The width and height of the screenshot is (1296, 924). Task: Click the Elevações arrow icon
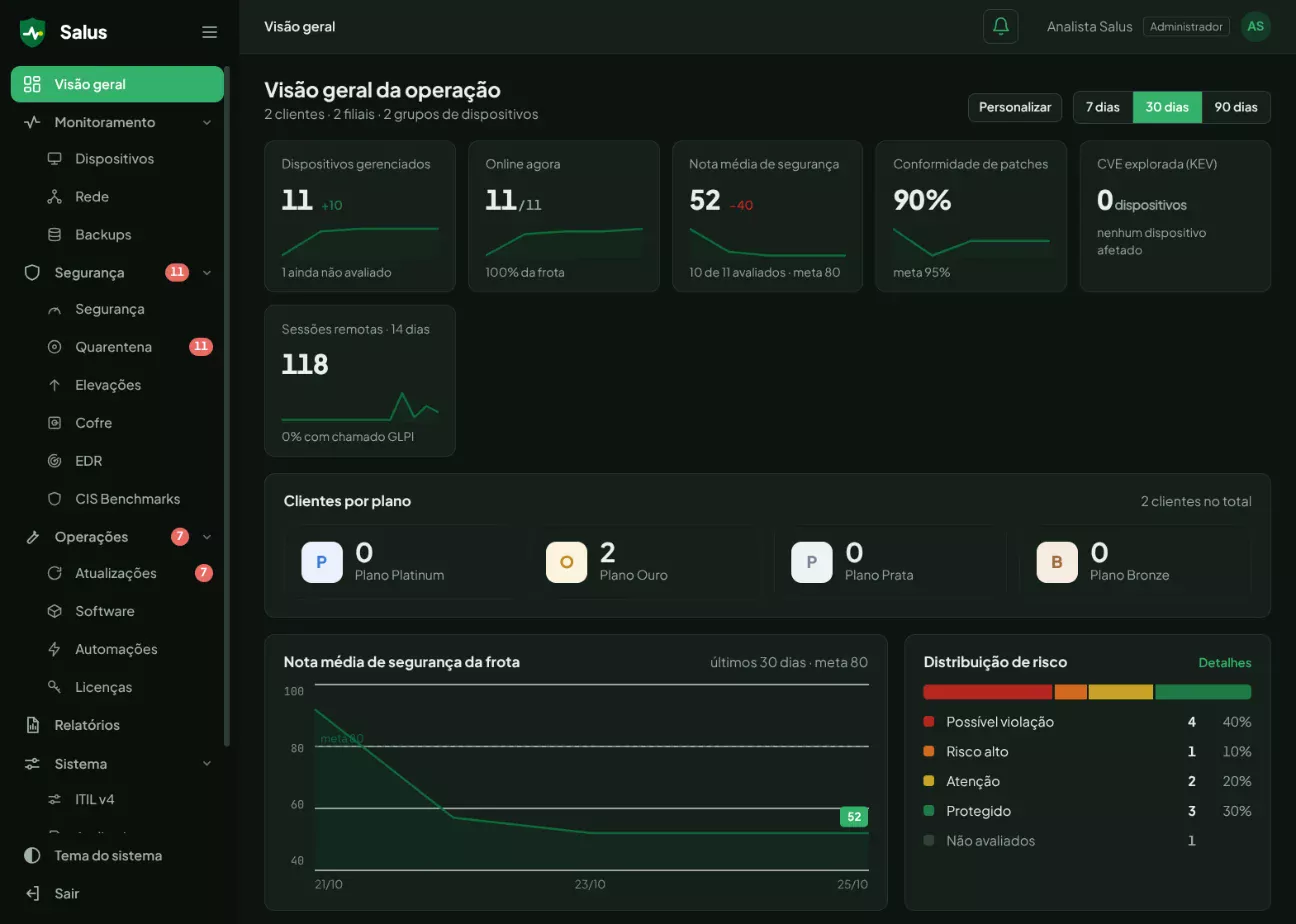55,385
